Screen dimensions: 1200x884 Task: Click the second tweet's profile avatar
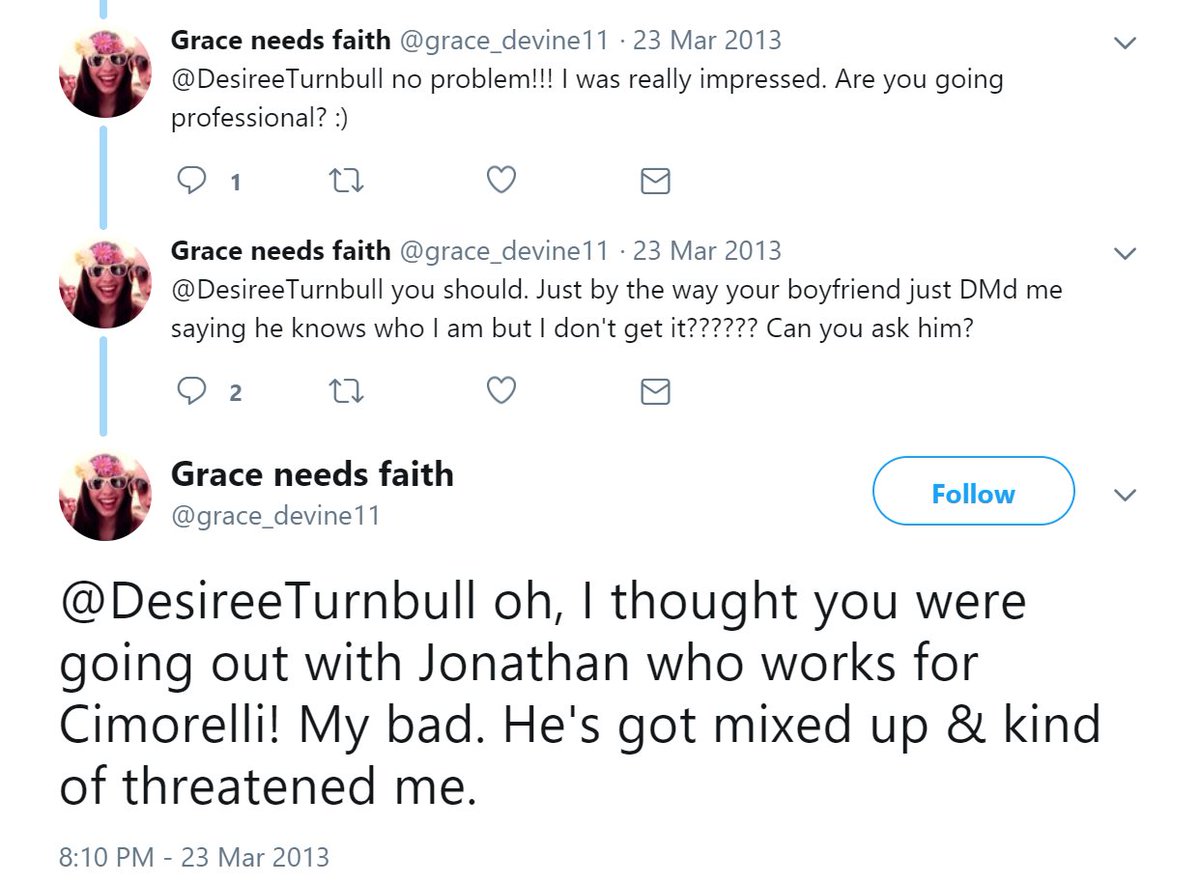(105, 285)
